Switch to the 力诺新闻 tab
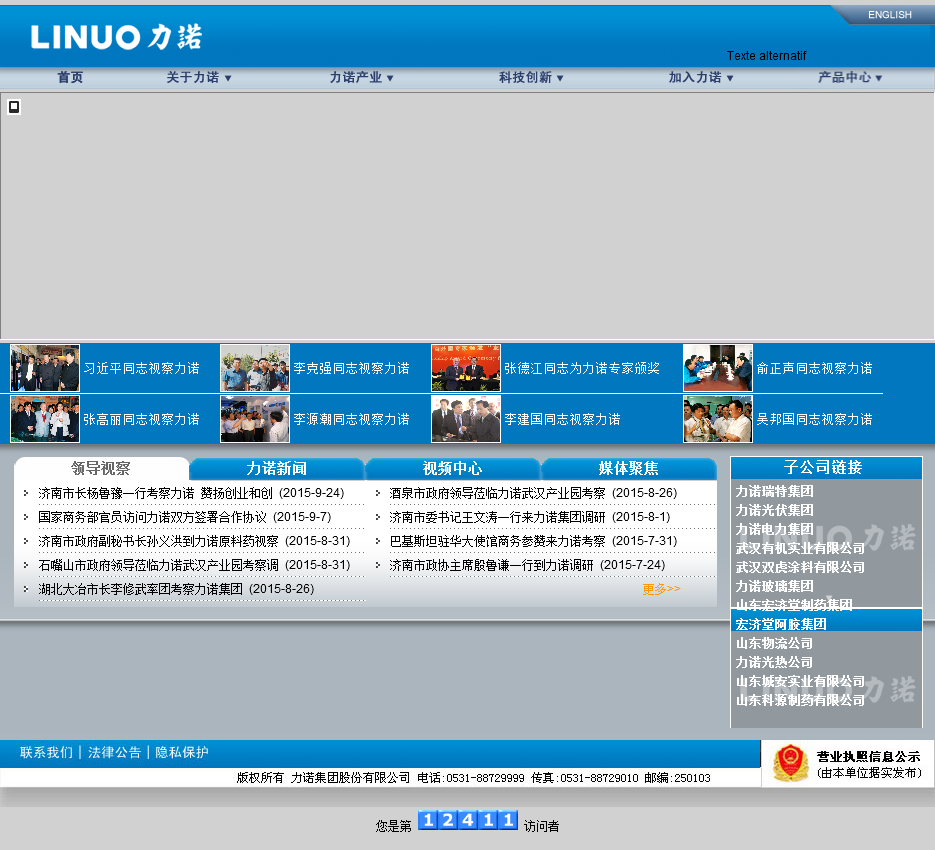 pos(277,468)
